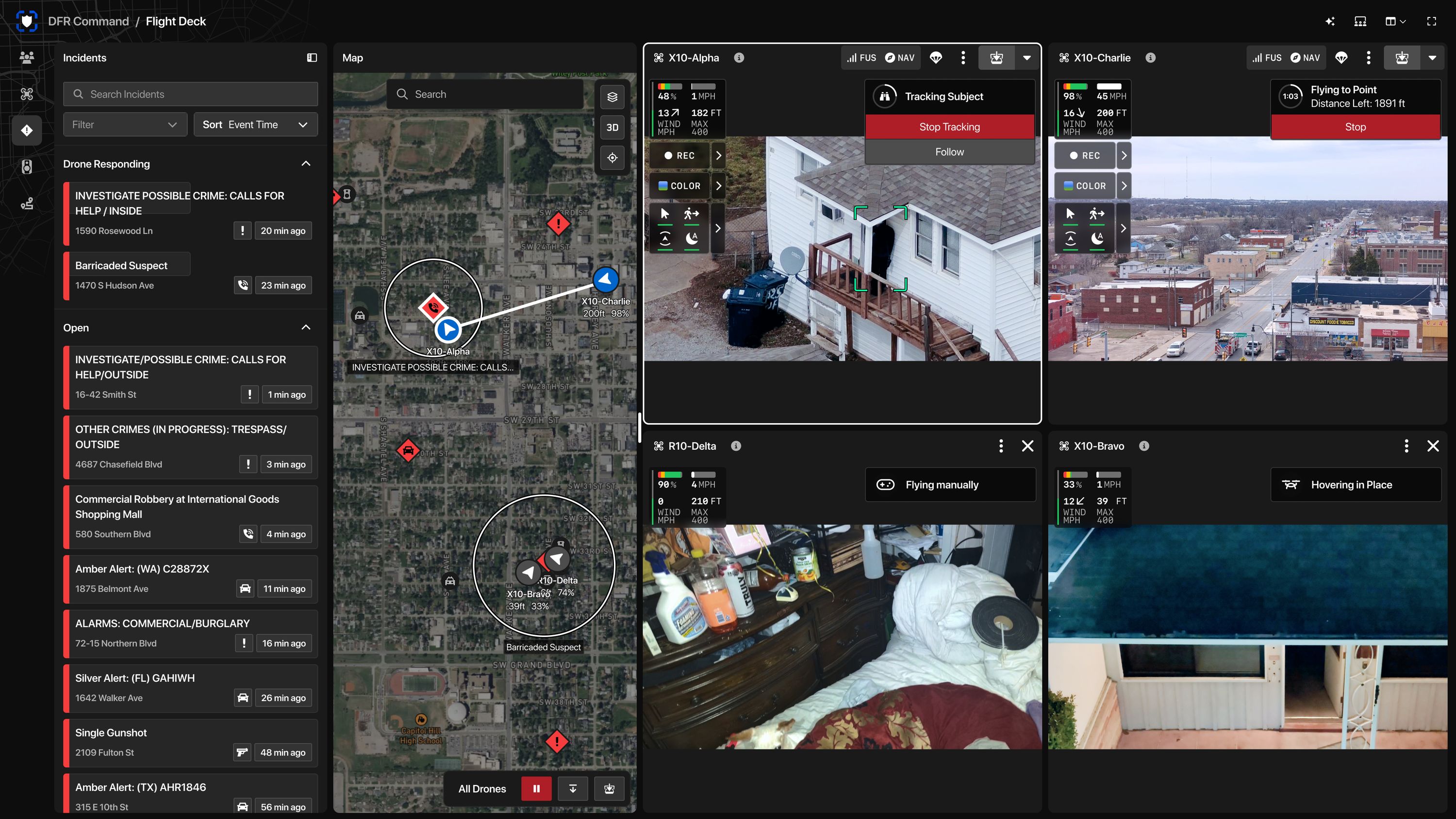Open the drones sidebar icon

pyautogui.click(x=27, y=94)
